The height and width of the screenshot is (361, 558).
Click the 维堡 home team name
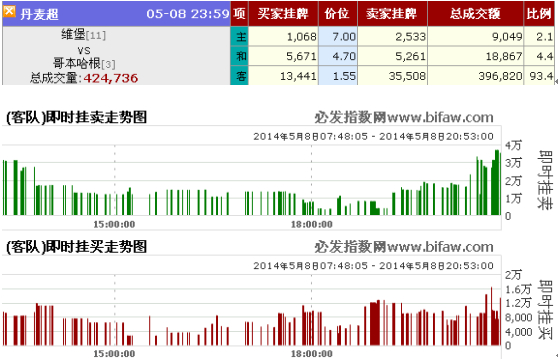[x=73, y=35]
